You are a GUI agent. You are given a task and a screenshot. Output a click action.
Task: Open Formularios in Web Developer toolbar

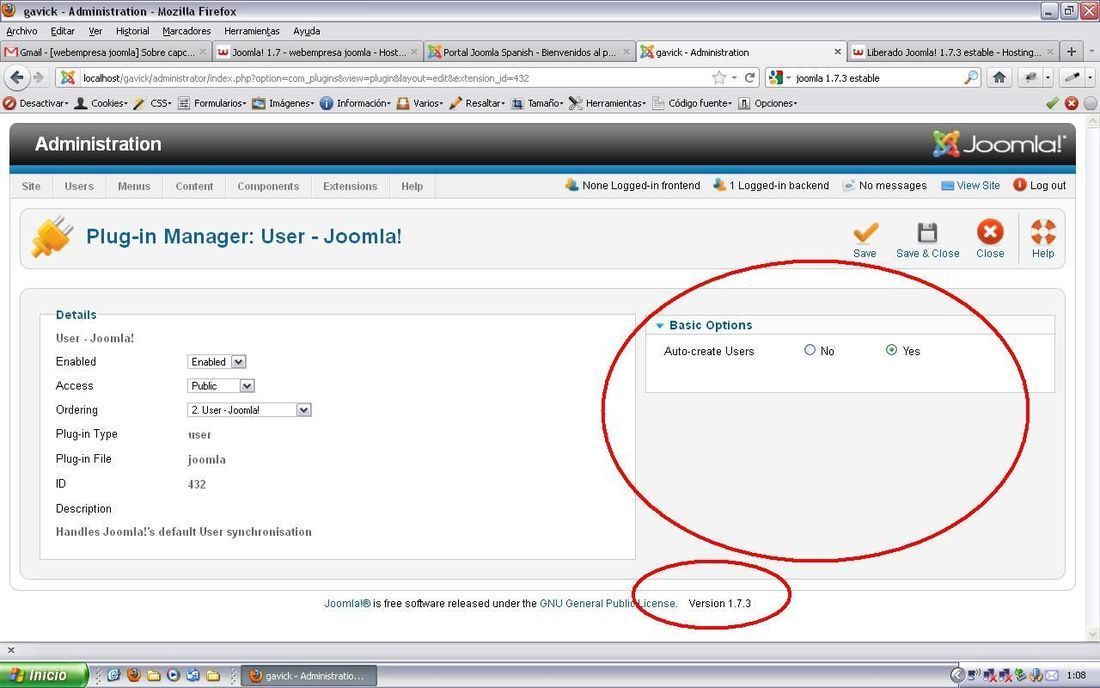coord(211,103)
